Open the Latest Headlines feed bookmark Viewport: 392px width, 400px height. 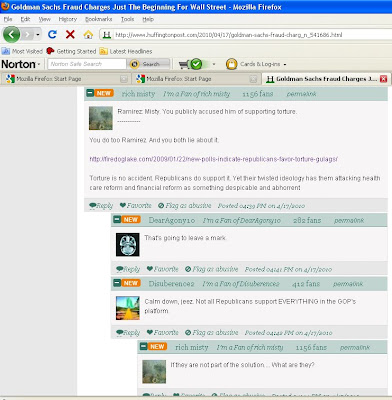[x=126, y=51]
